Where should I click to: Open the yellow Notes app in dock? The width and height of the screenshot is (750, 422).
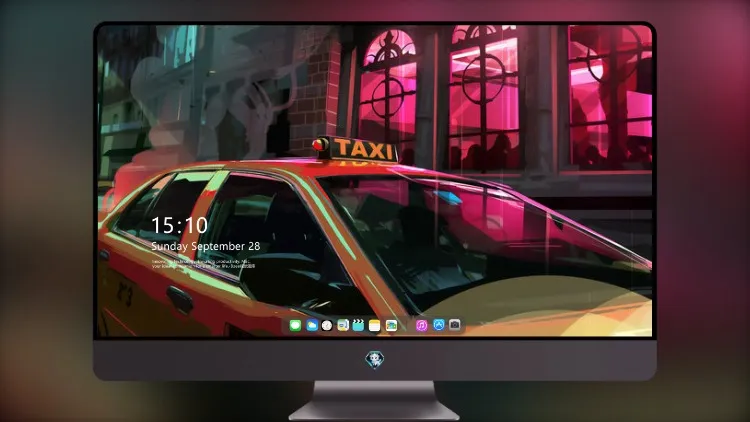[x=375, y=326]
